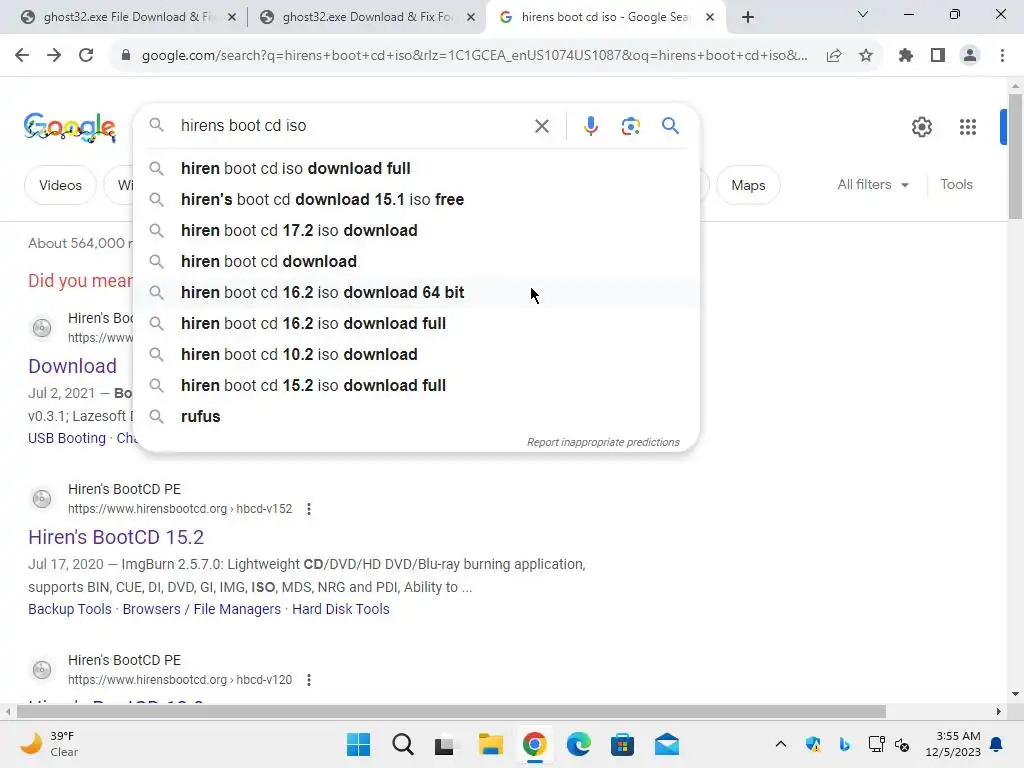1024x768 pixels.
Task: Bookmark this page with the star
Action: click(866, 56)
